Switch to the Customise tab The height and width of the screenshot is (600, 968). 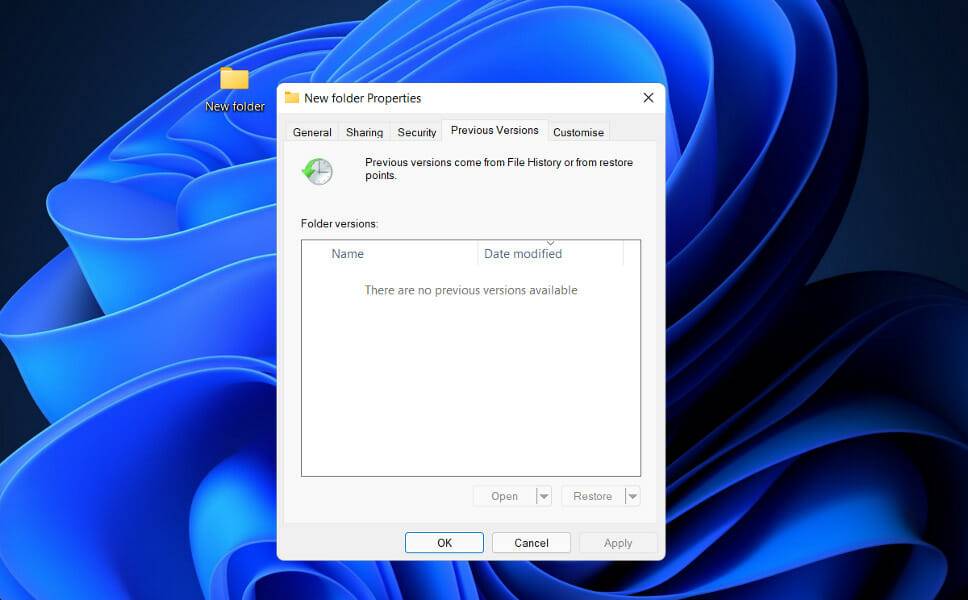578,131
